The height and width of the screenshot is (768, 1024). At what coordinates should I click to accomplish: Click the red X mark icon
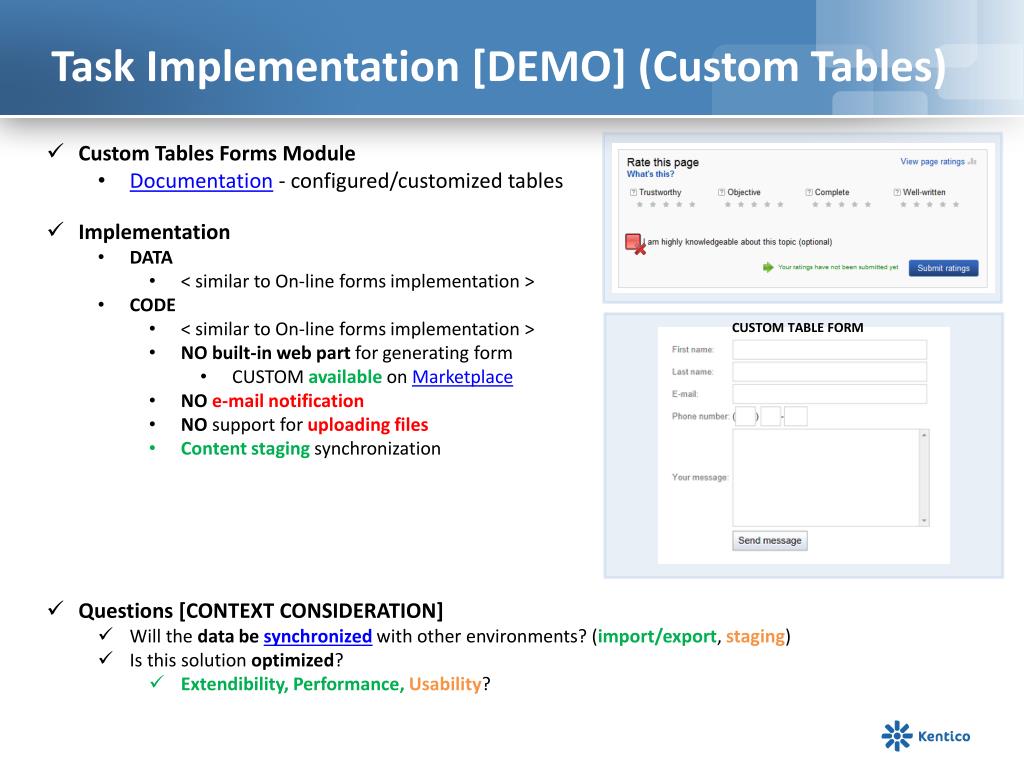[x=641, y=249]
